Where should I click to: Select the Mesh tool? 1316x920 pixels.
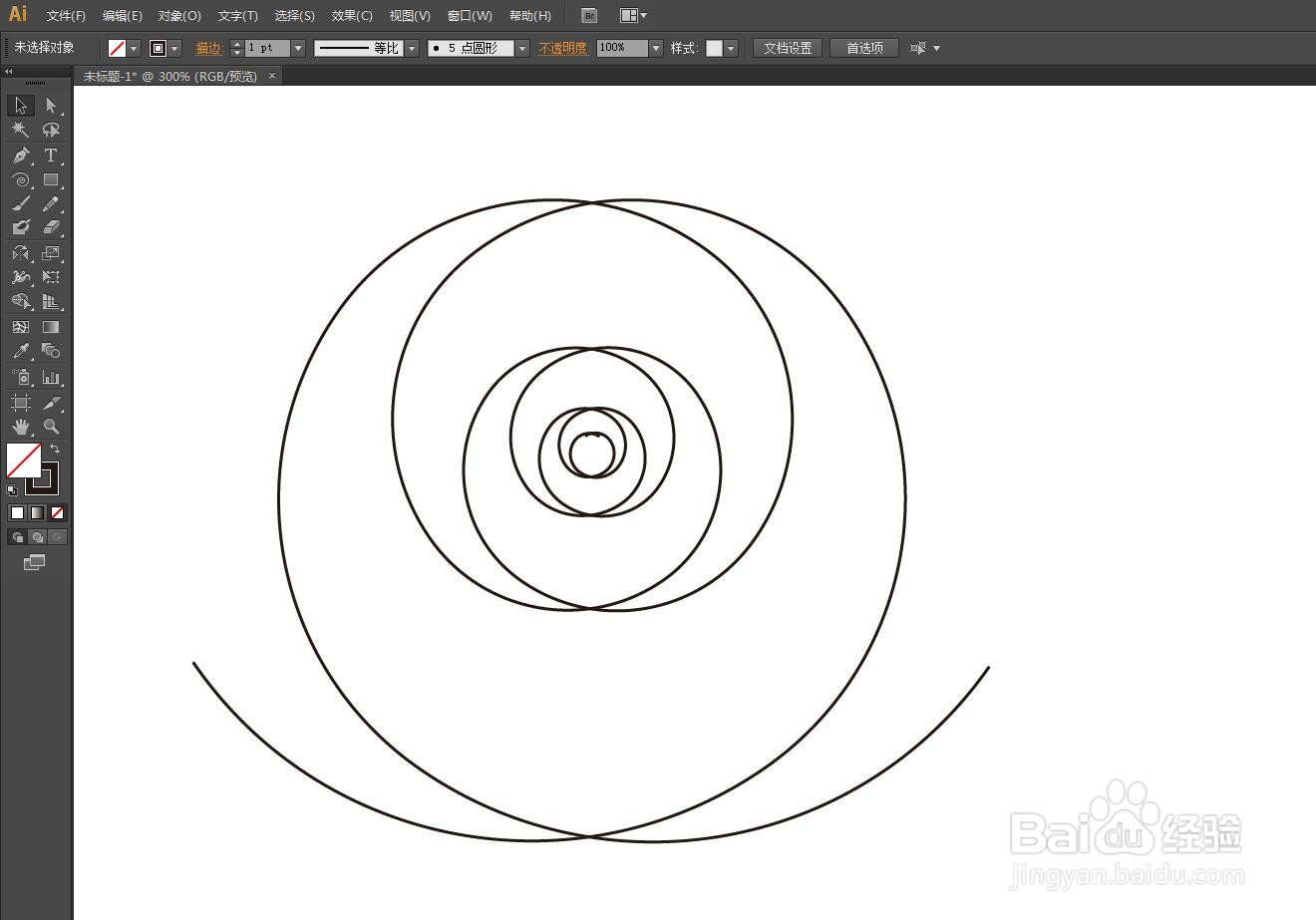pyautogui.click(x=21, y=327)
